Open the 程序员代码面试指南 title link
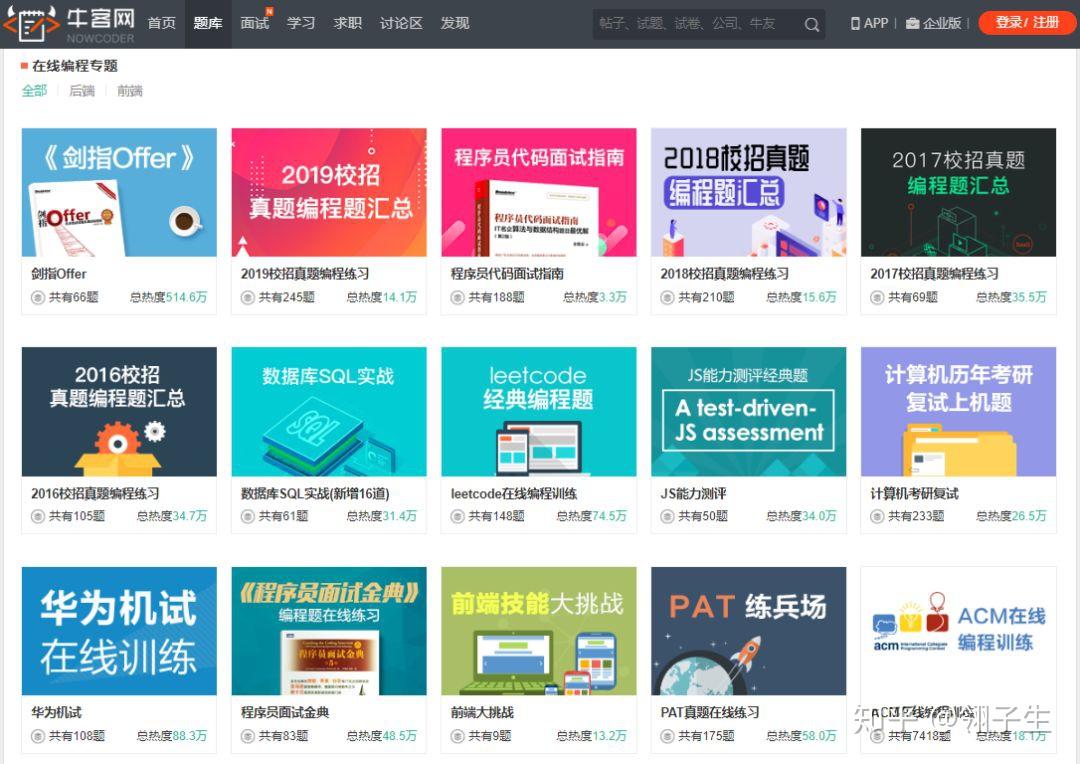 [x=508, y=273]
